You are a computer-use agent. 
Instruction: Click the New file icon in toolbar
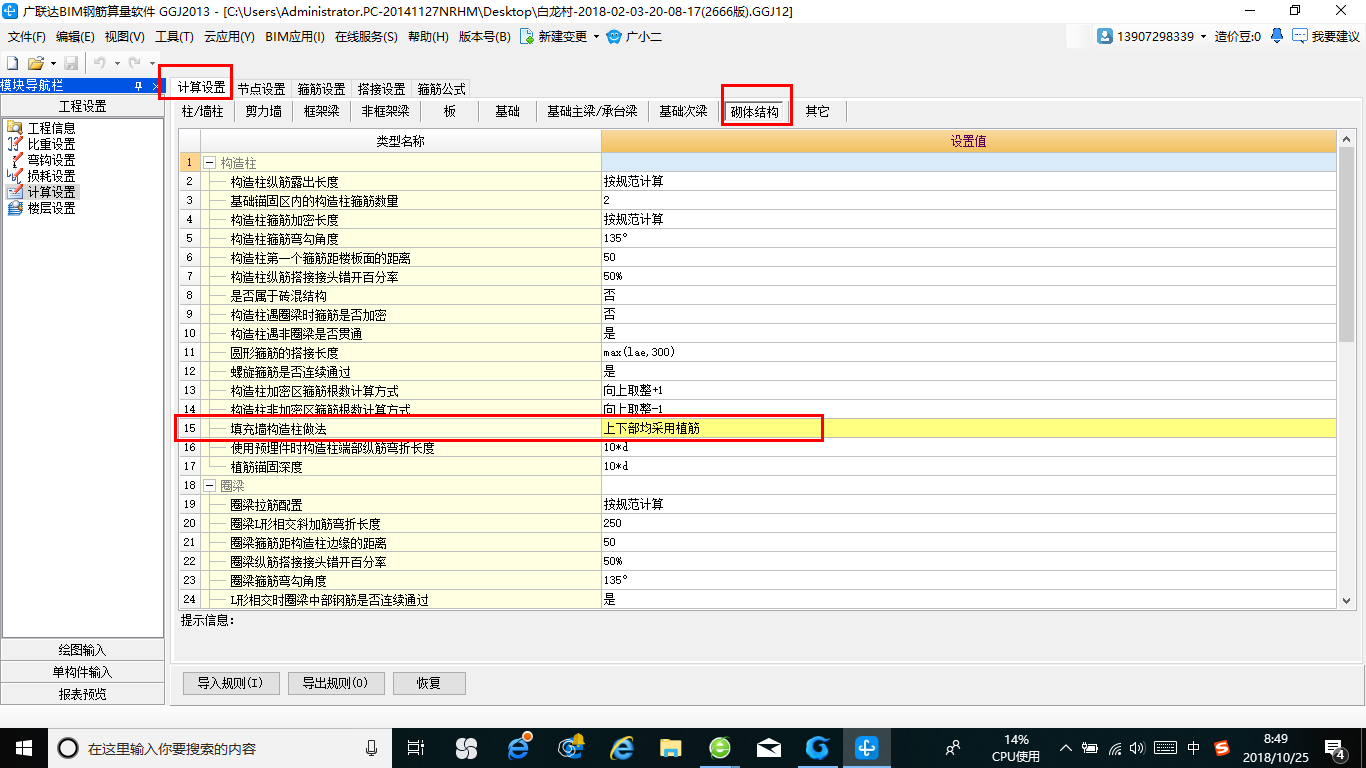coord(13,63)
